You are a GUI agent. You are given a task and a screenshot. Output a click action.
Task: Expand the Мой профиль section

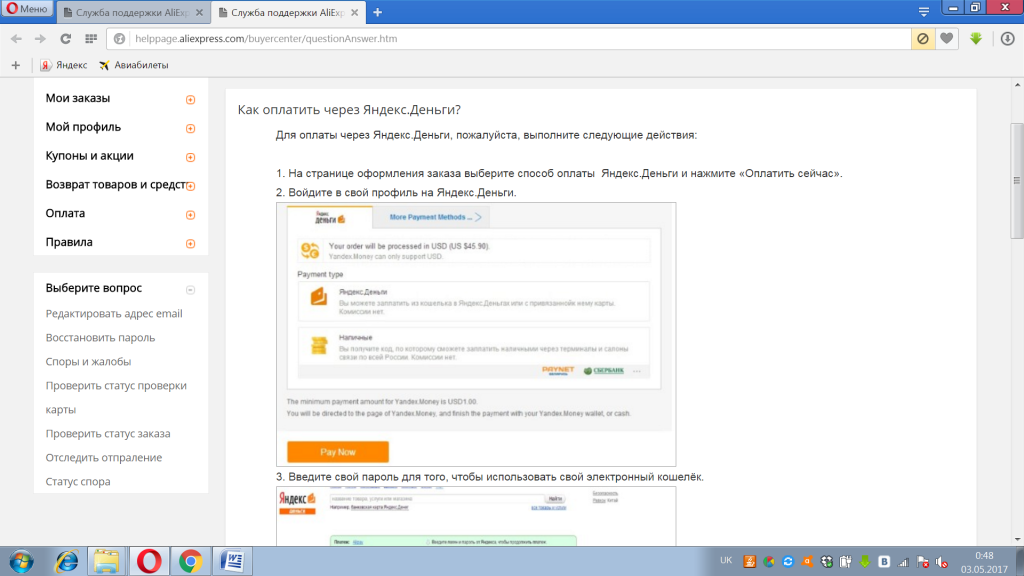pos(190,129)
